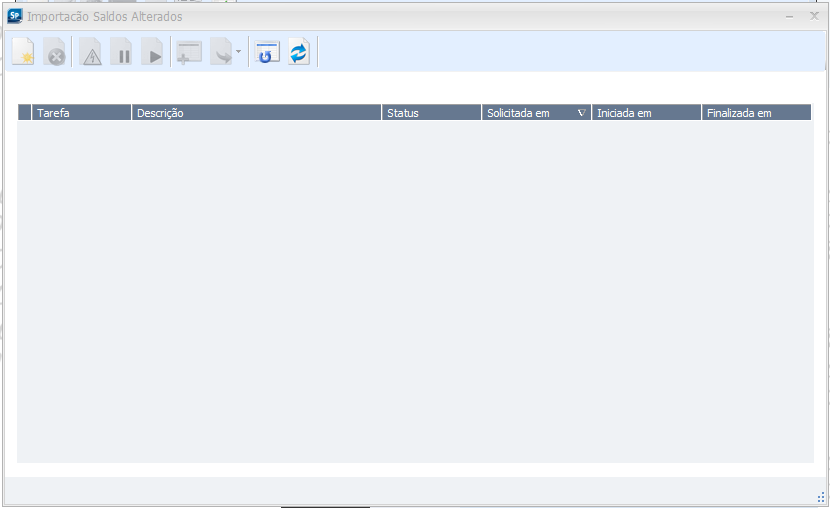Image resolution: width=831 pixels, height=509 pixels.
Task: Click the resize grip in status bar corner
Action: click(821, 497)
